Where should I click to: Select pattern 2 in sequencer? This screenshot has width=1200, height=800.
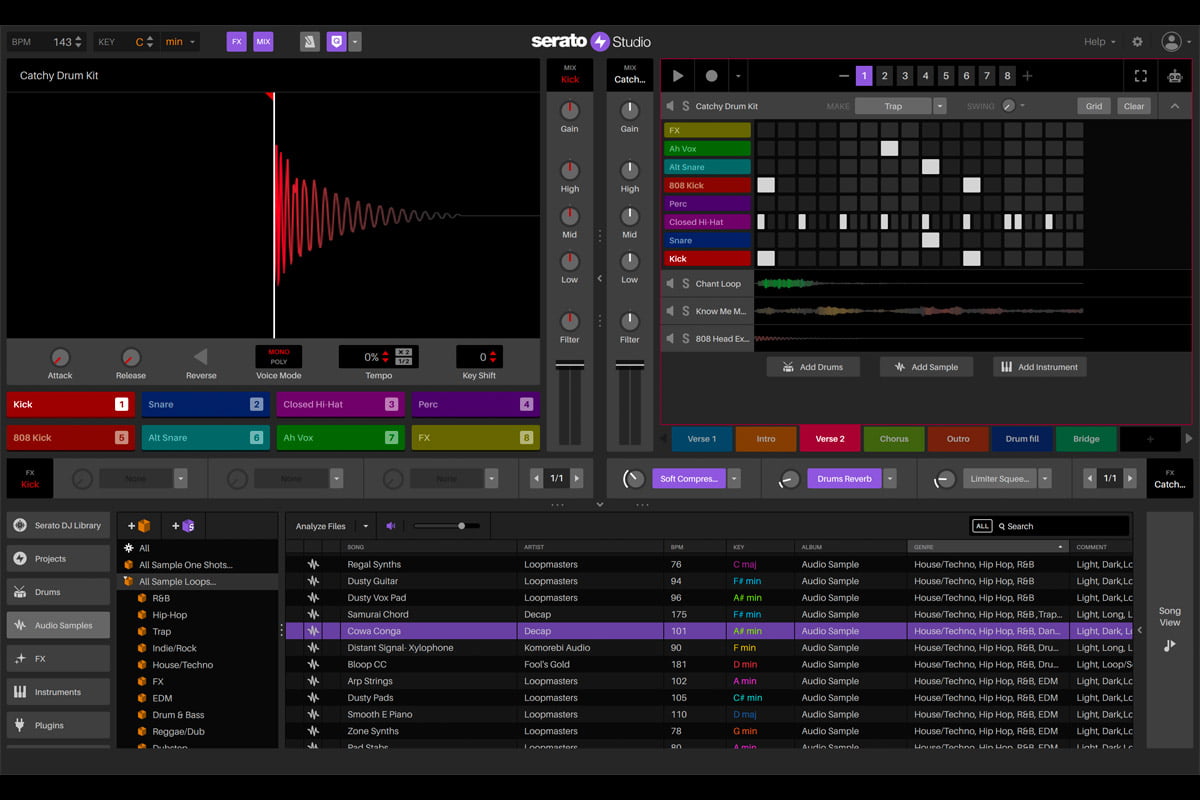pos(884,76)
